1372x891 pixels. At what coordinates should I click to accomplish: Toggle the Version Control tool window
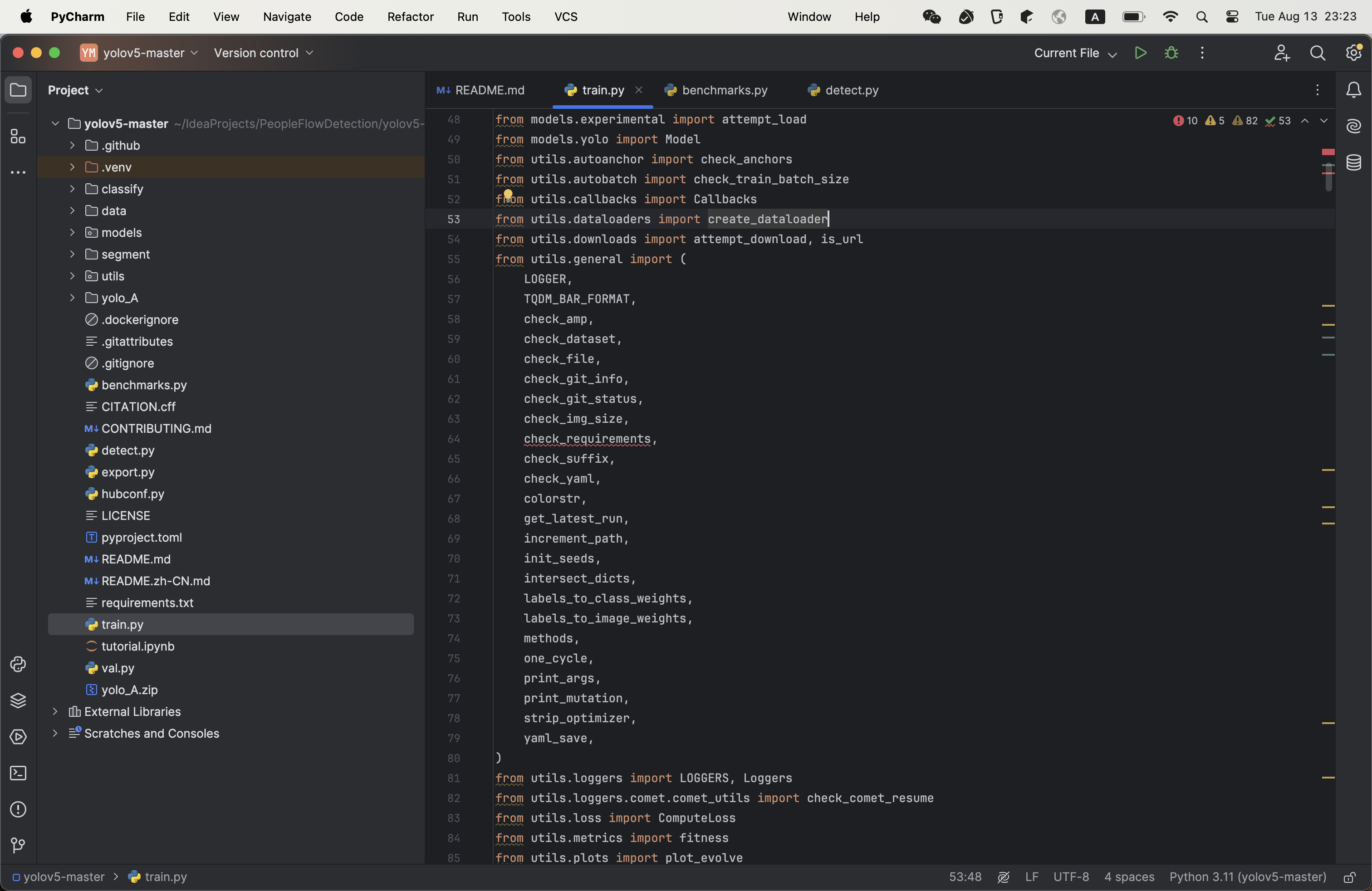18,846
